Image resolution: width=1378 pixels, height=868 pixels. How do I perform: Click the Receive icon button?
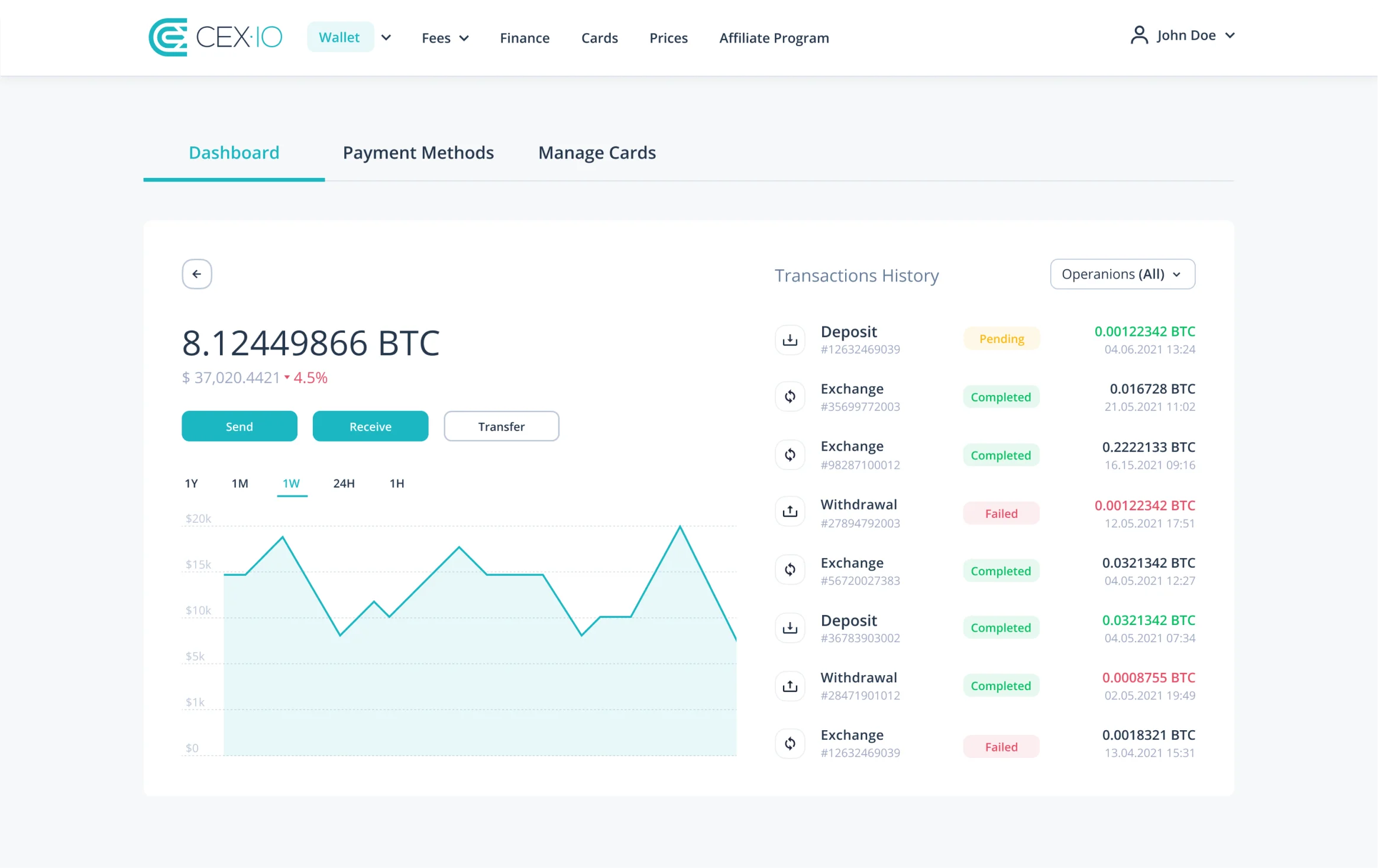(369, 426)
